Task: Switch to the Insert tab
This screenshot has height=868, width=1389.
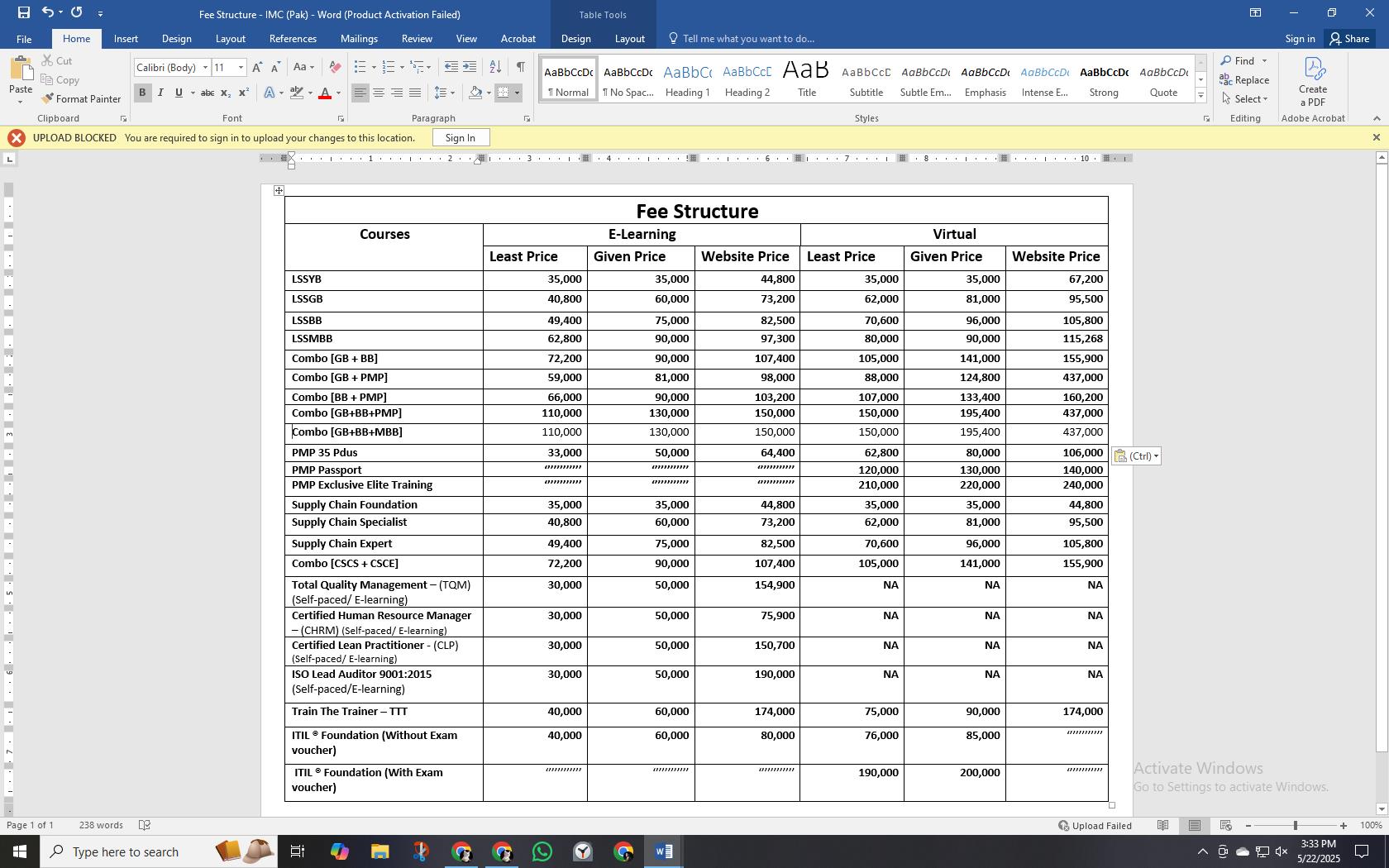Action: click(x=126, y=39)
